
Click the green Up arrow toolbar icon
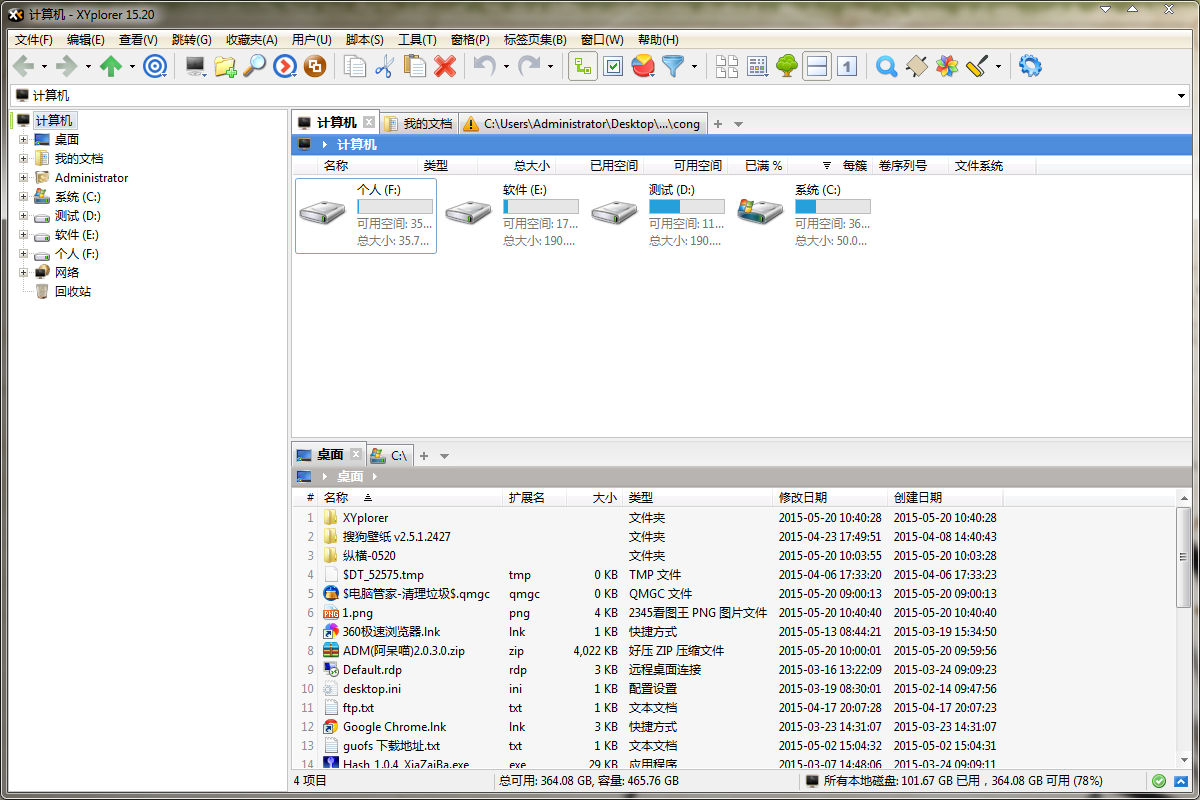110,67
